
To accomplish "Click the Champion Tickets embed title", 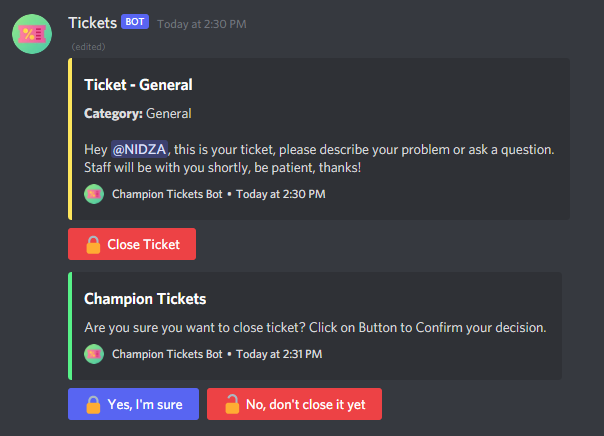I will [x=145, y=298].
